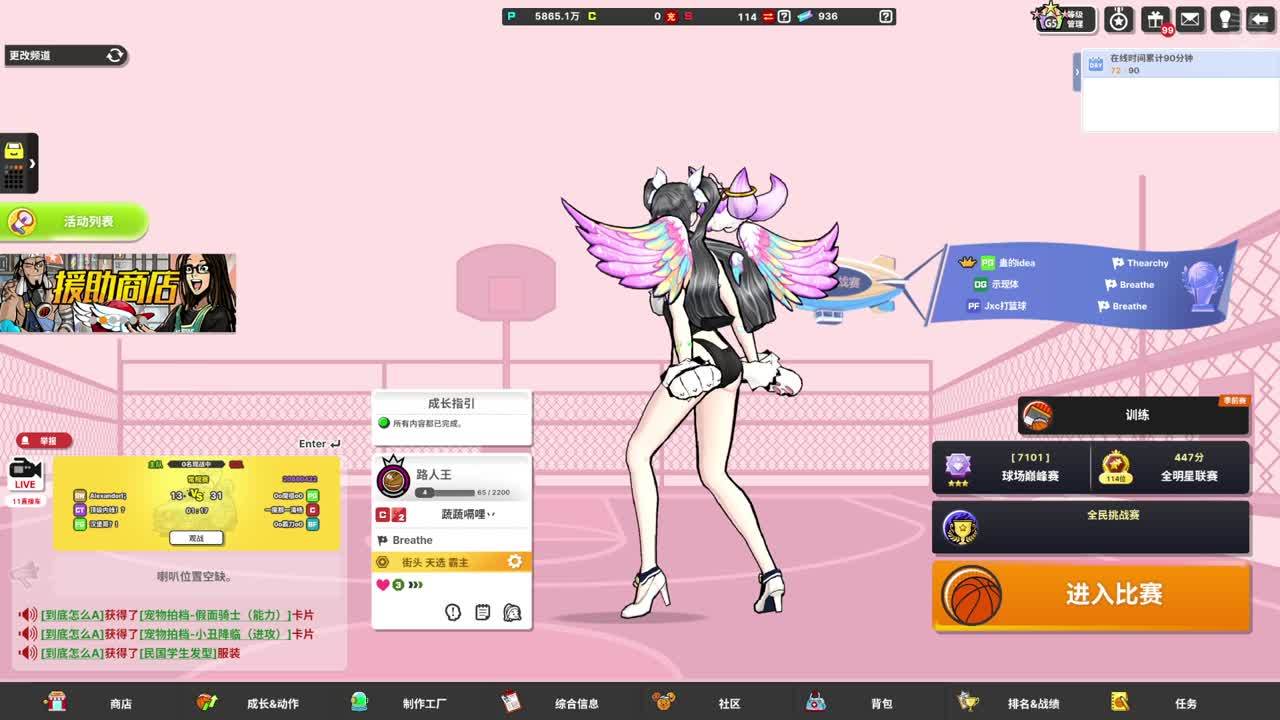Click the title settings gear icon
This screenshot has height=720, width=1280.
tap(514, 562)
